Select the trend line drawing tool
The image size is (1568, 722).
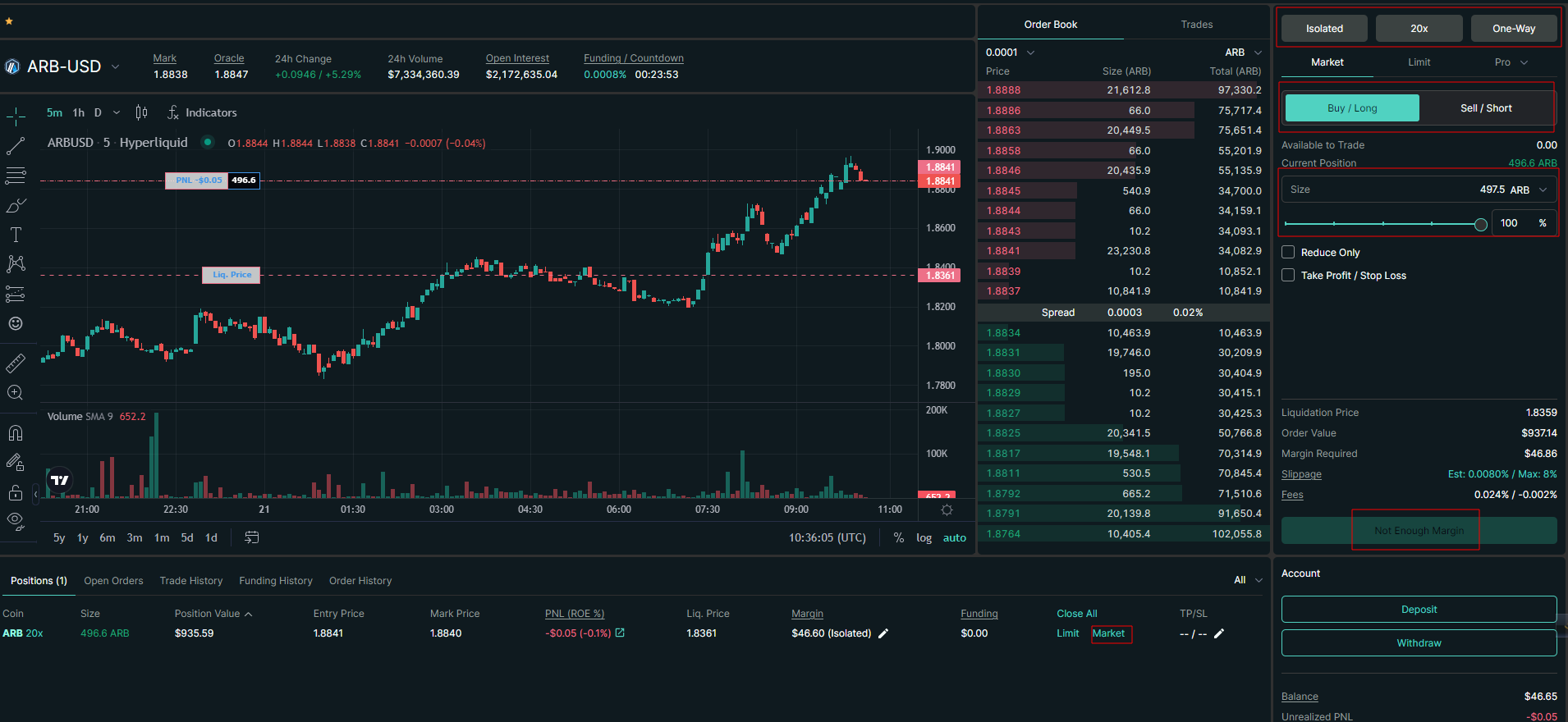pyautogui.click(x=16, y=146)
